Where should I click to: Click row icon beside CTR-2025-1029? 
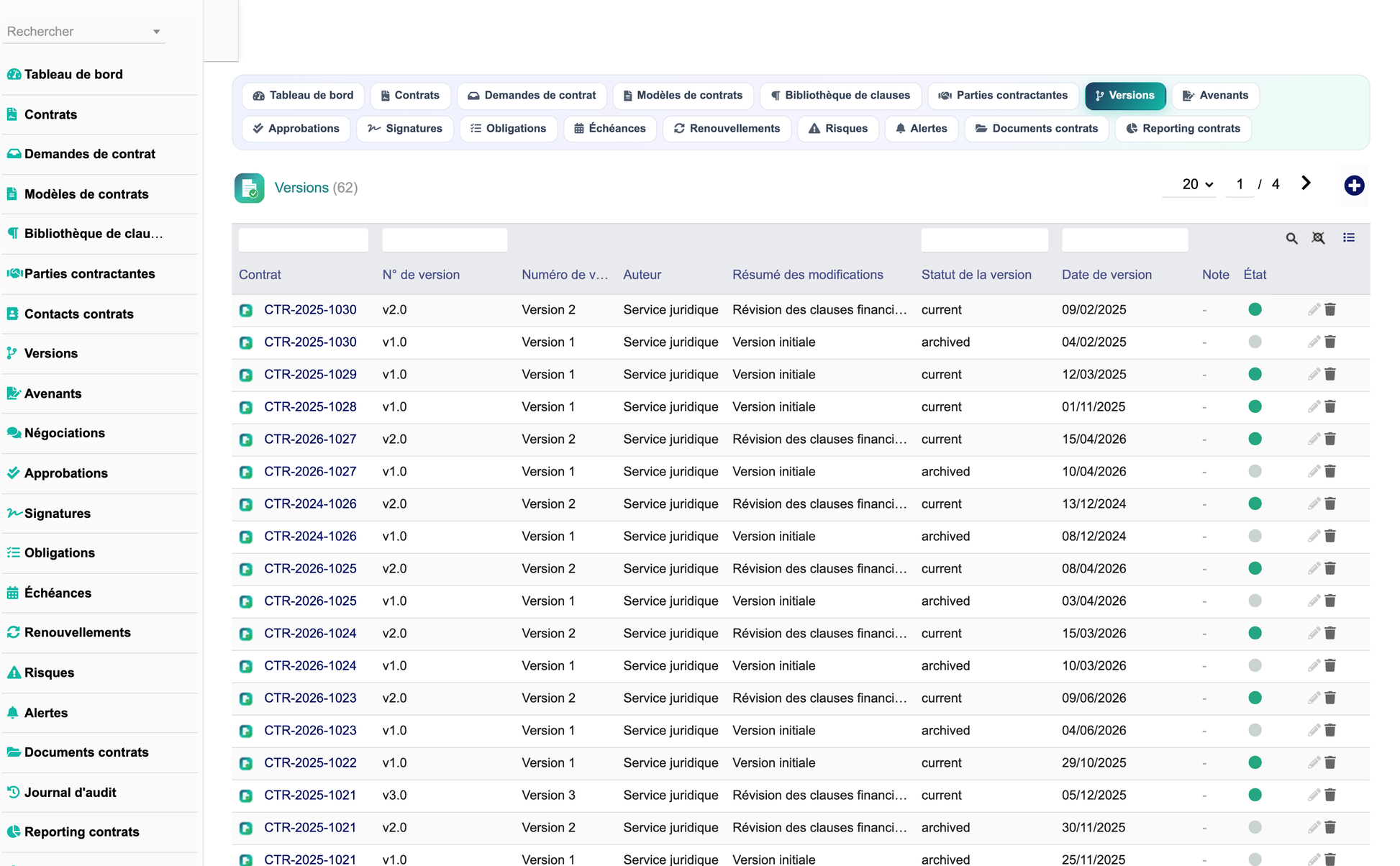click(246, 375)
